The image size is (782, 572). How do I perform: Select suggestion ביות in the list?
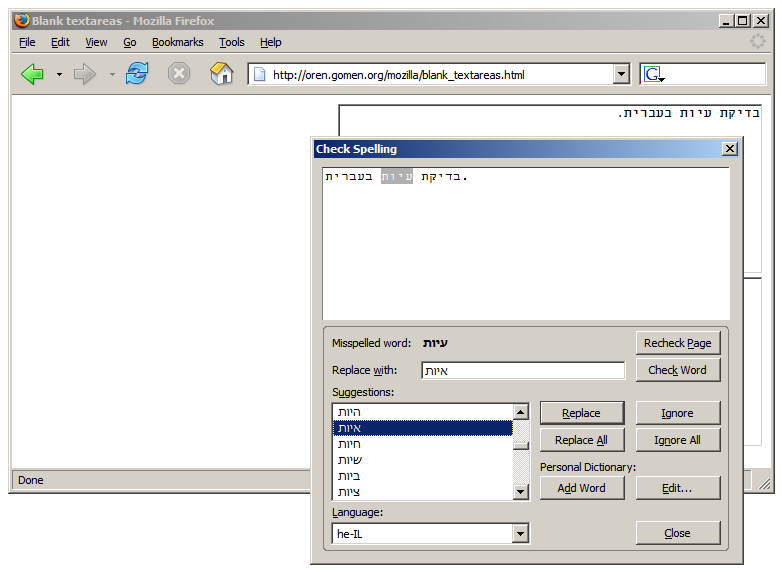[x=422, y=476]
